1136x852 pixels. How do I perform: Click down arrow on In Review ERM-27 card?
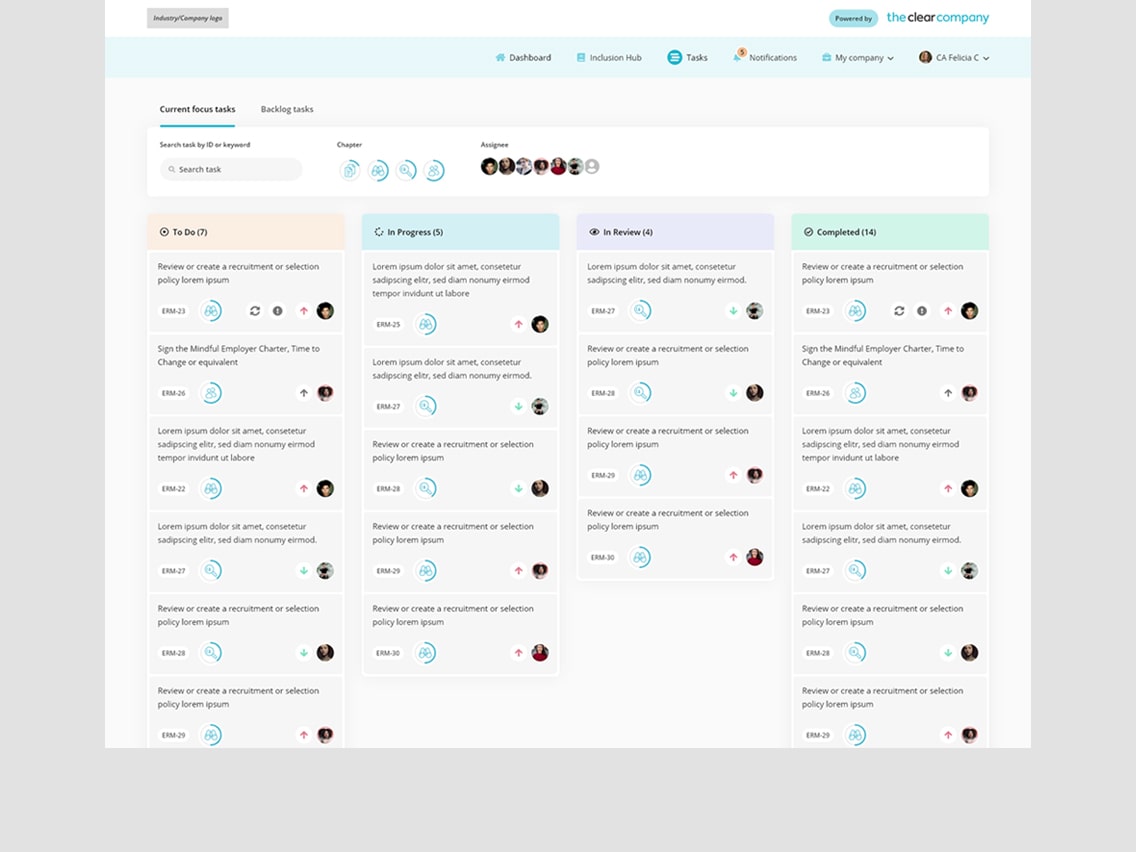coord(733,311)
